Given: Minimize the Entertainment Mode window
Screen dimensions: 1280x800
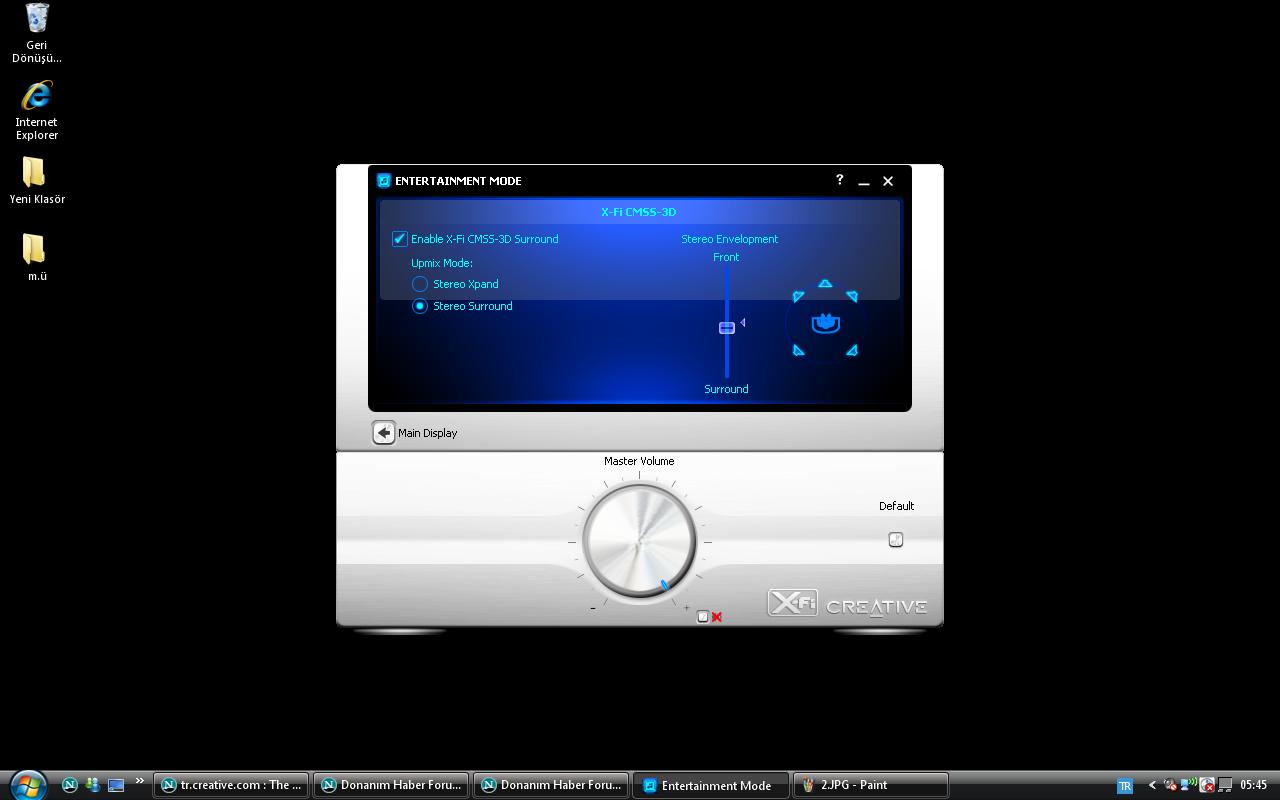Looking at the screenshot, I should 864,182.
